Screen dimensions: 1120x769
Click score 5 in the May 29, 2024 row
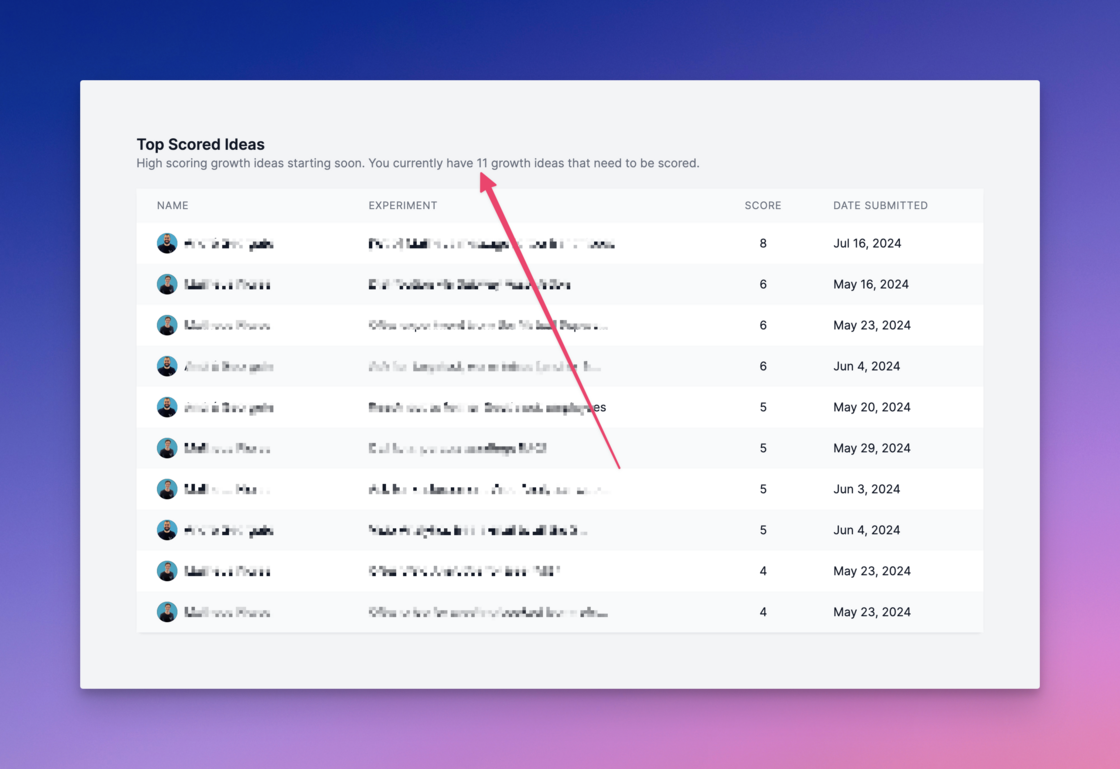point(763,448)
